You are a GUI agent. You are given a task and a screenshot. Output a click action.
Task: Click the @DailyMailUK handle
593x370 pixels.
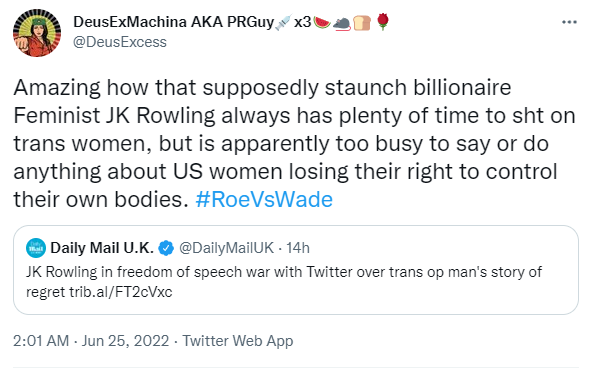point(226,248)
